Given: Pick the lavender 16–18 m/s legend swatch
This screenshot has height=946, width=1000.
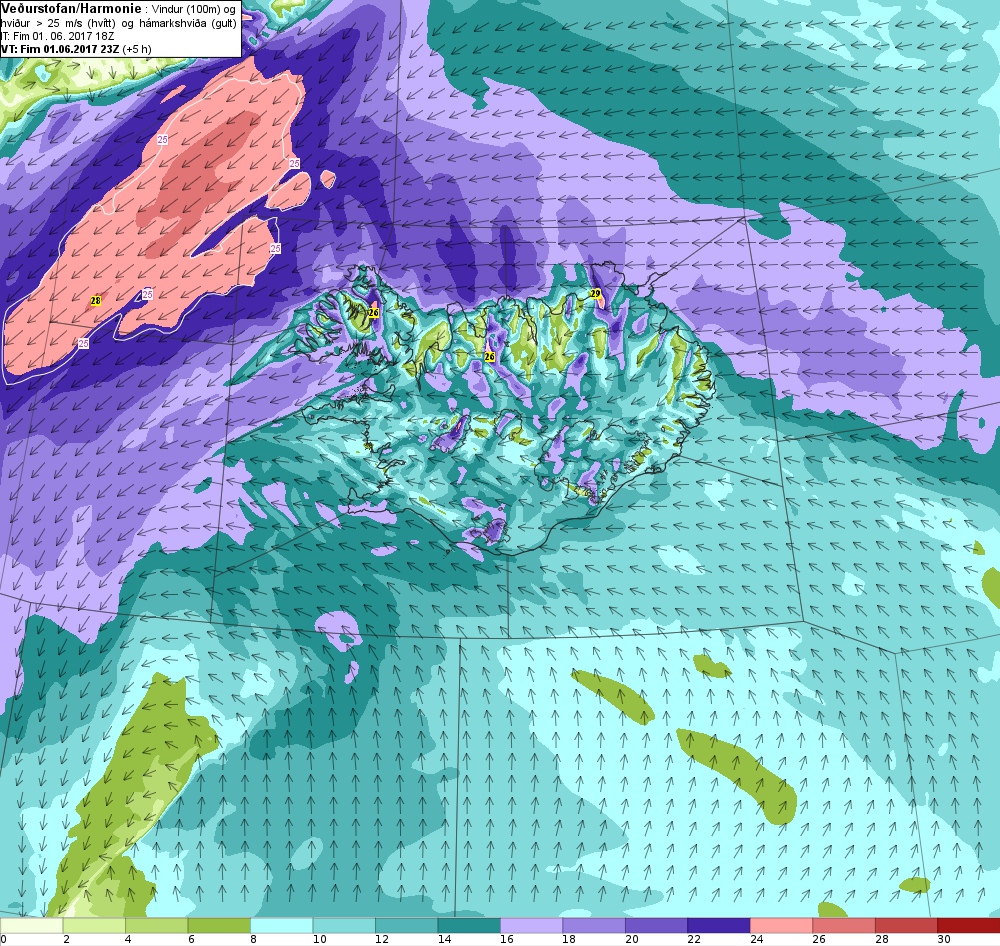Looking at the screenshot, I should (x=531, y=926).
